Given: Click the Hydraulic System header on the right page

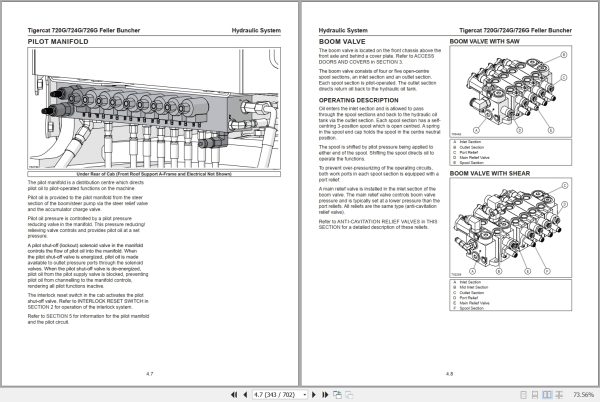Looking at the screenshot, I should coord(343,30).
